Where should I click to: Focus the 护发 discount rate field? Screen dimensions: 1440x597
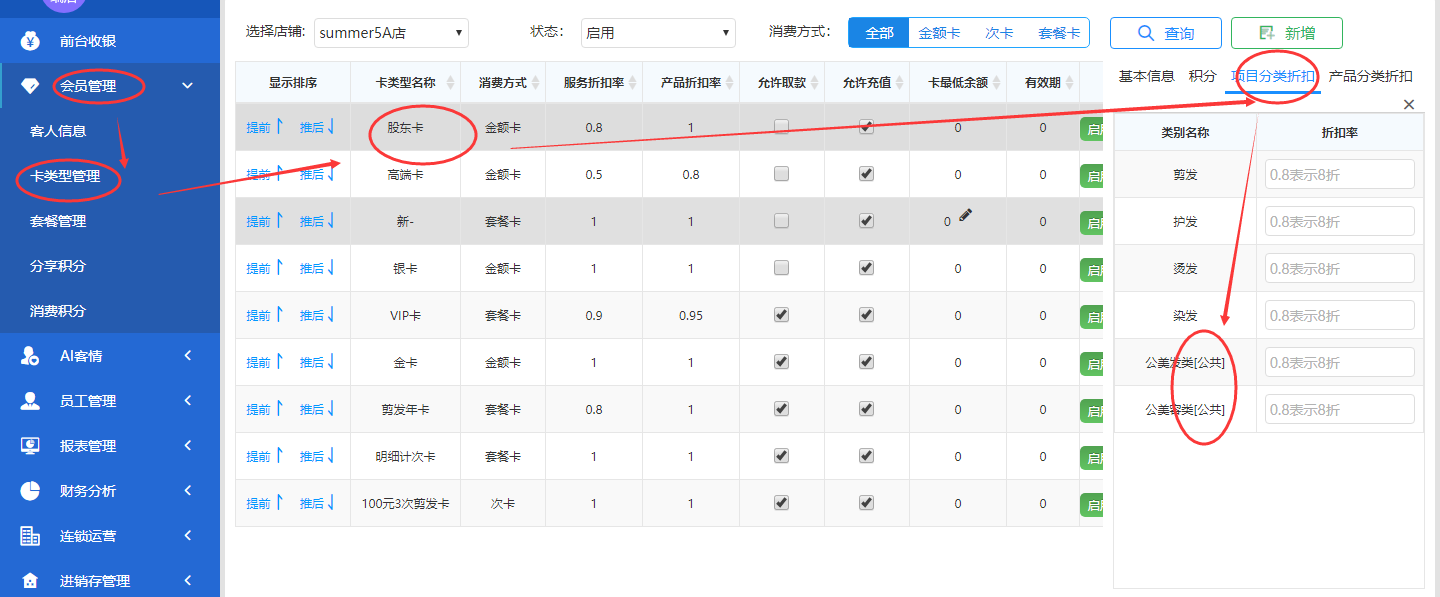(1340, 221)
